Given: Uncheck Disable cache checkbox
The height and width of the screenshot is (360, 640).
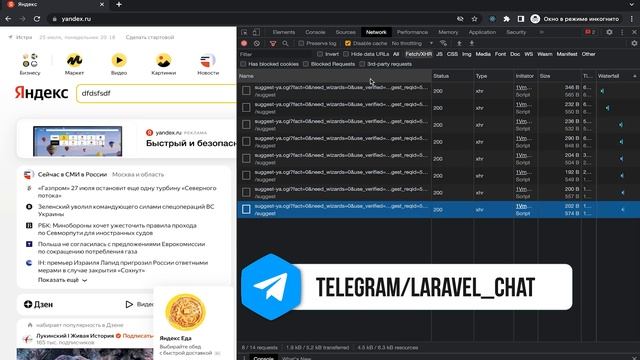Looking at the screenshot, I should coord(348,43).
